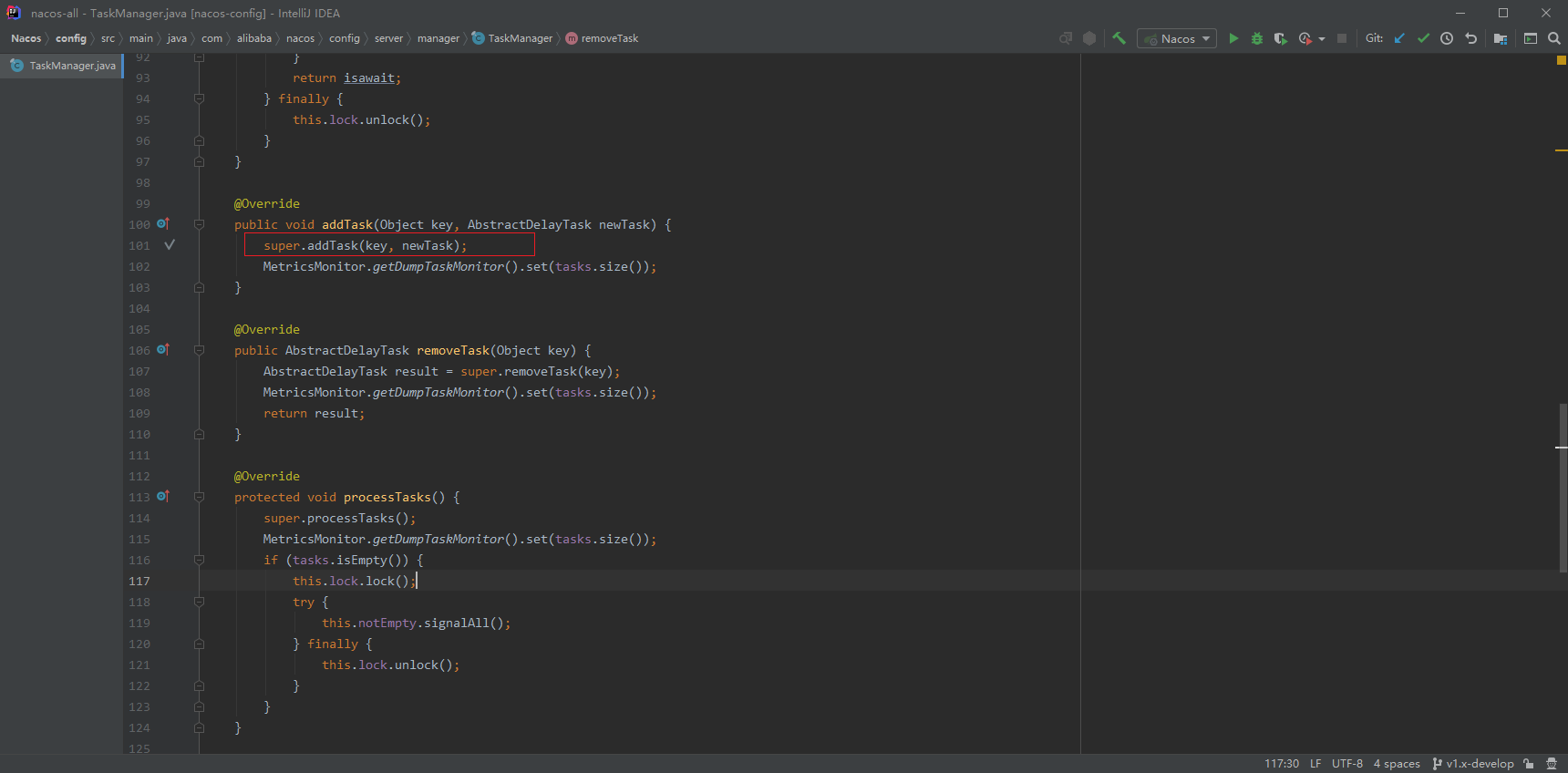Click override gutter icon on line 106
Image resolution: width=1568 pixels, height=773 pixels.
[163, 349]
